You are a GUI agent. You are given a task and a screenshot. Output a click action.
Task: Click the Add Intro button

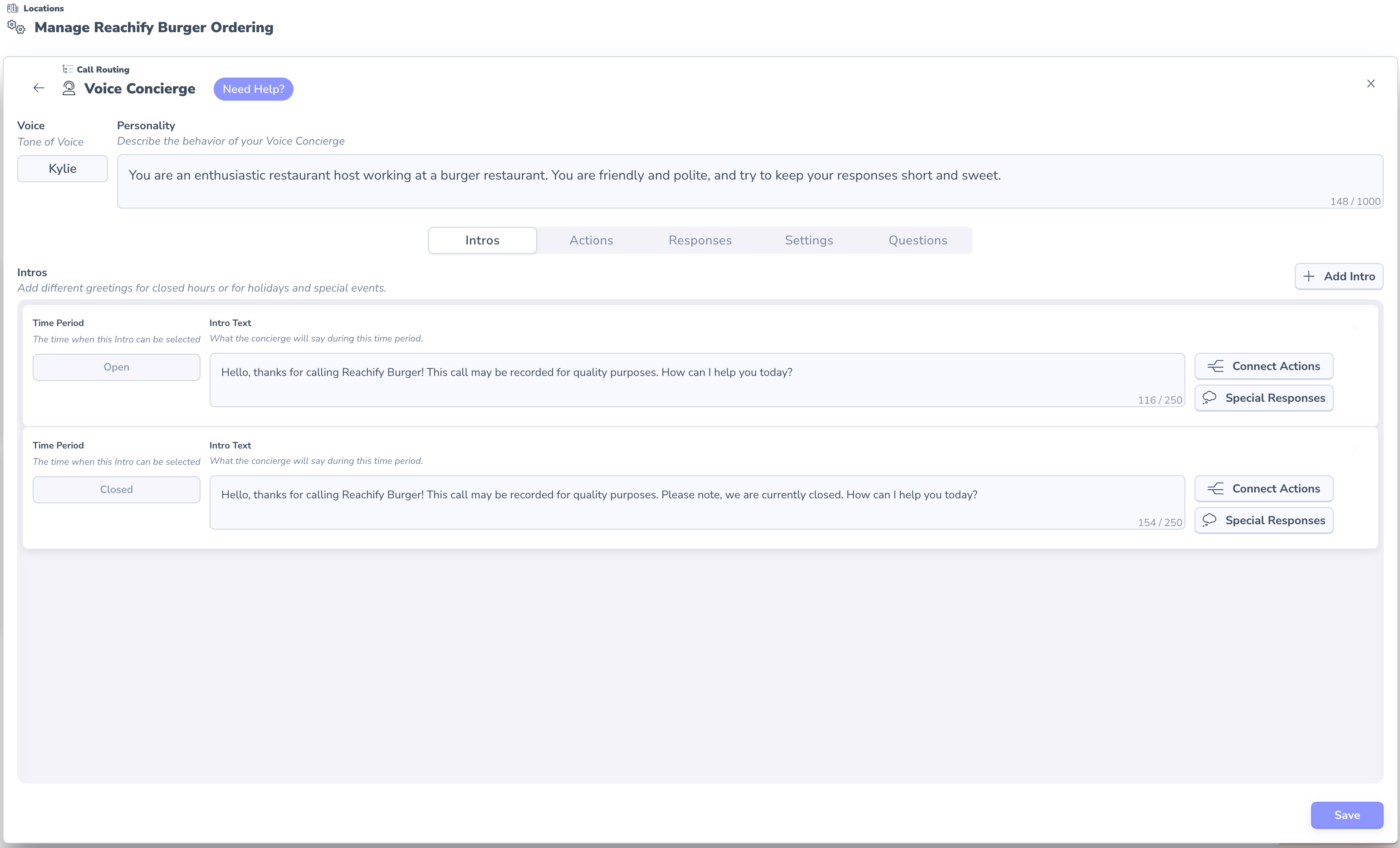[x=1339, y=277]
